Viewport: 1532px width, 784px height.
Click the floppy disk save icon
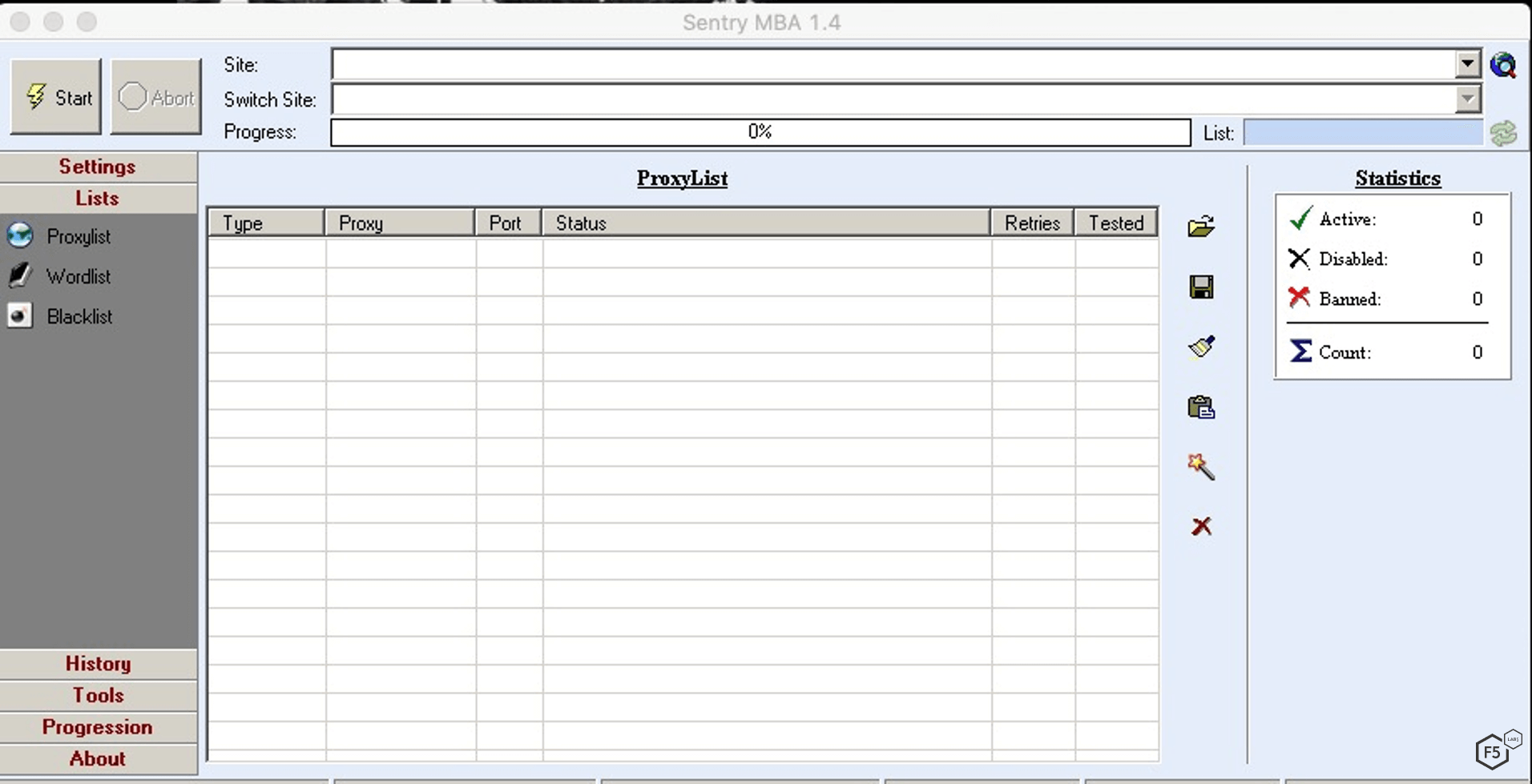tap(1200, 287)
